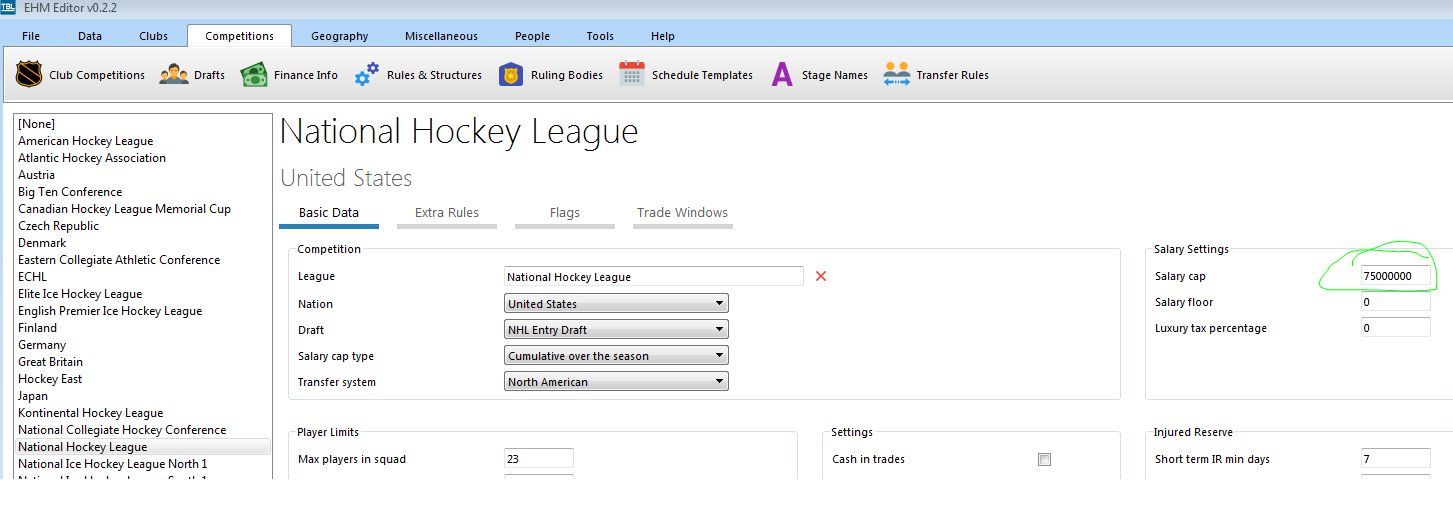This screenshot has height=509, width=1453.
Task: Open Transfer Rules
Action: click(x=936, y=75)
